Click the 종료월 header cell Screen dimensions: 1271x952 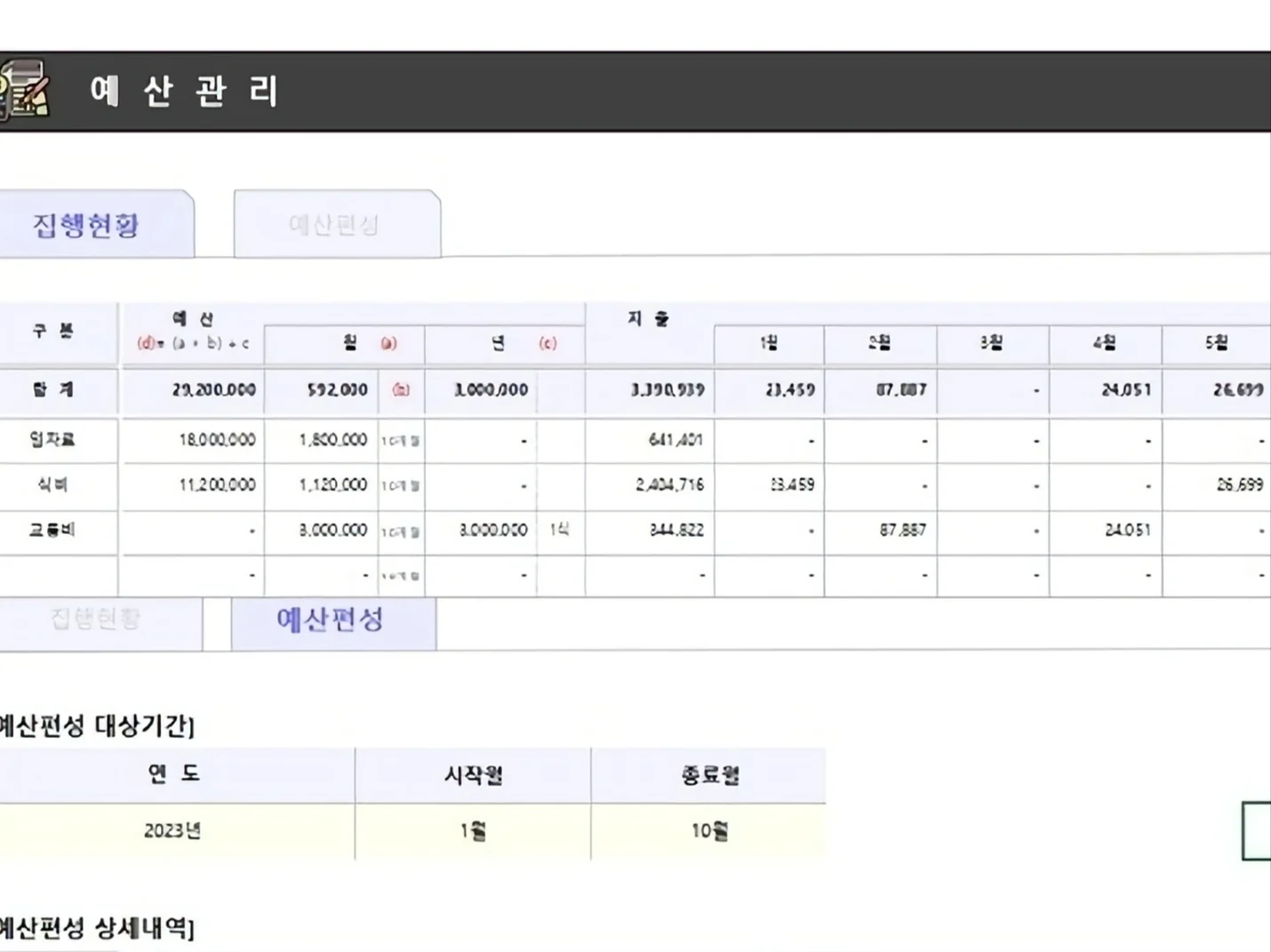click(x=709, y=774)
